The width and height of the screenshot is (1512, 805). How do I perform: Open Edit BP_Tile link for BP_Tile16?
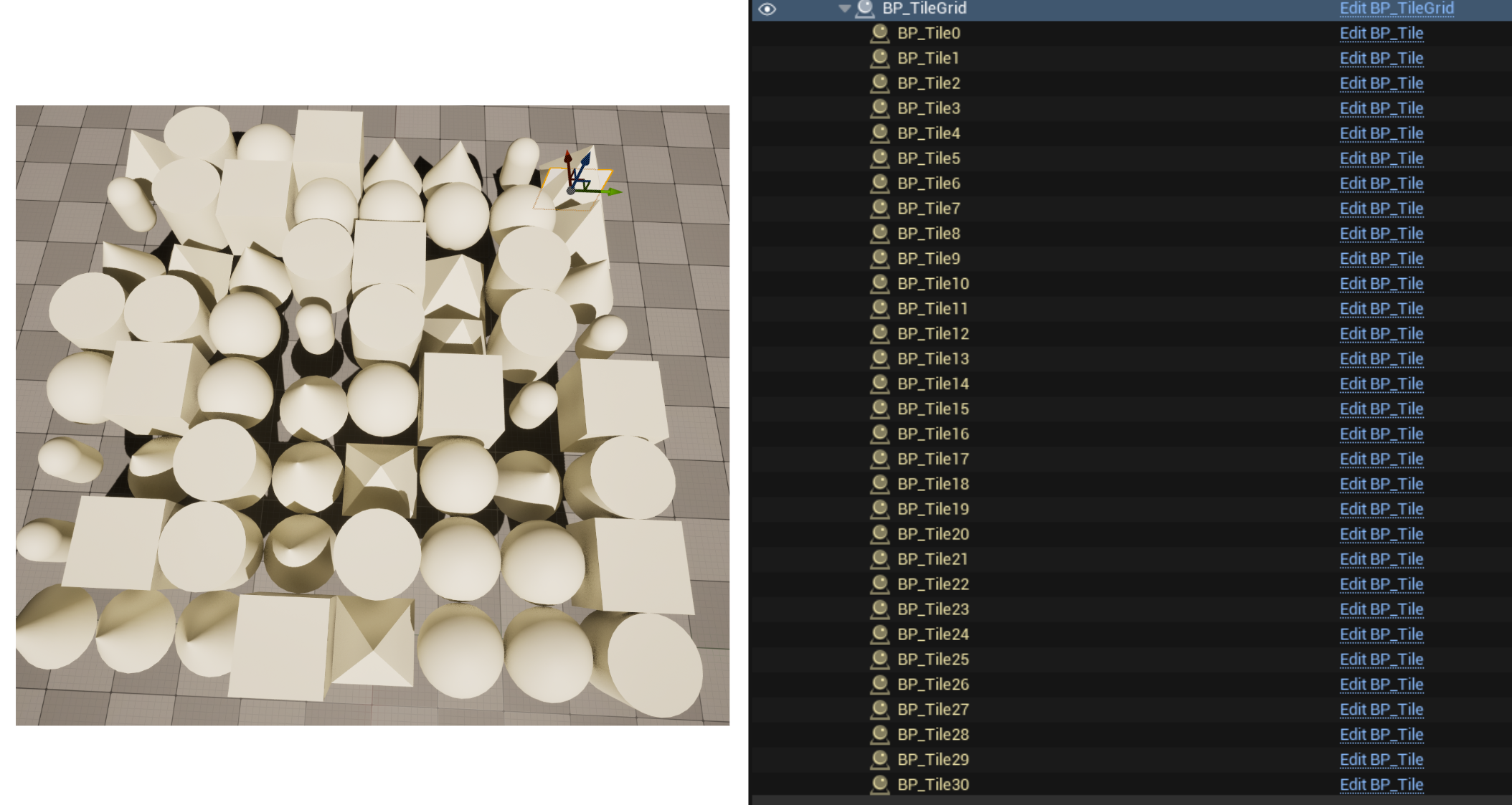1381,434
